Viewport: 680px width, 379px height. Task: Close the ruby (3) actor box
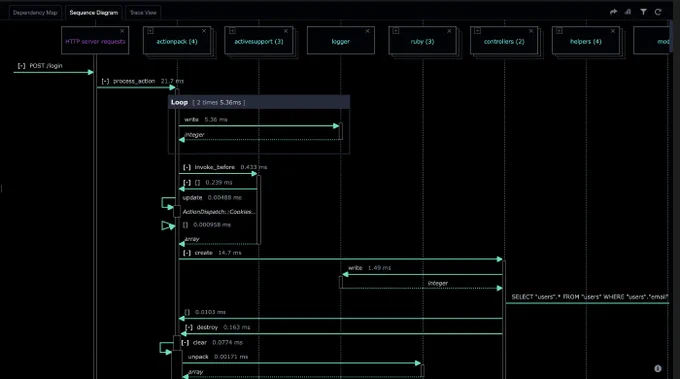coord(449,31)
